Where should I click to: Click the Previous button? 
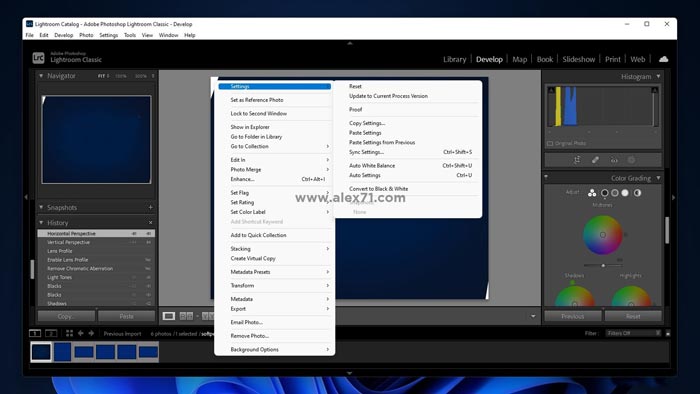(x=573, y=316)
